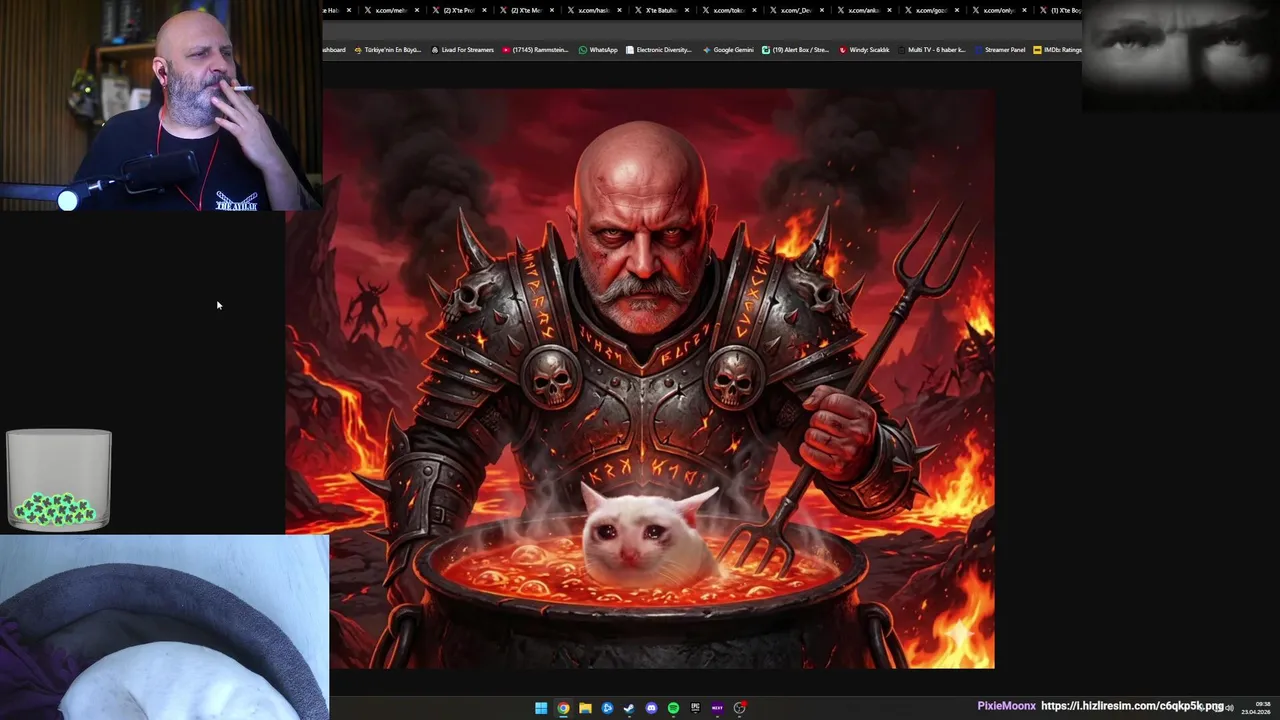
Task: Open the Livad For Streamers bookmark
Action: pyautogui.click(x=463, y=50)
